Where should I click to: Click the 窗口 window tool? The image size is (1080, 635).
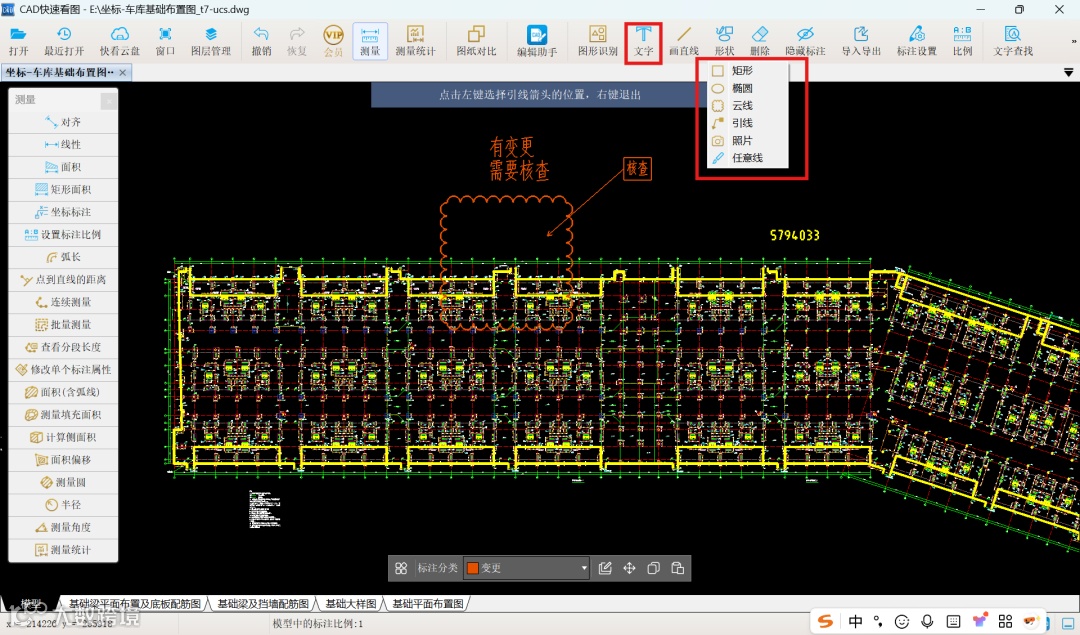pos(165,41)
